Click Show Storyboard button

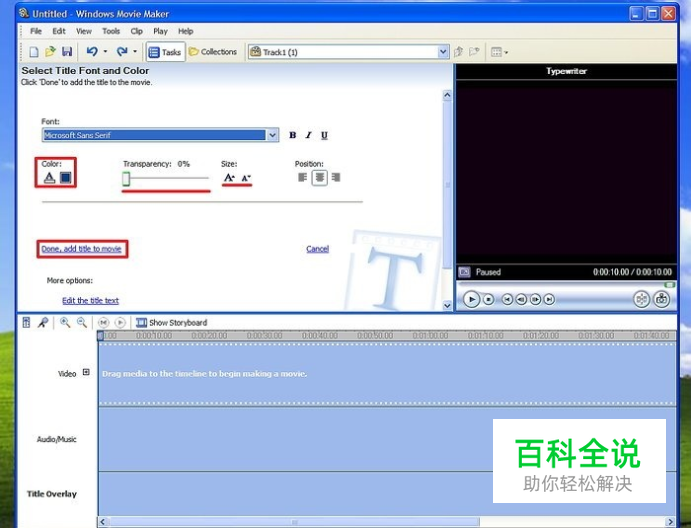(171, 323)
